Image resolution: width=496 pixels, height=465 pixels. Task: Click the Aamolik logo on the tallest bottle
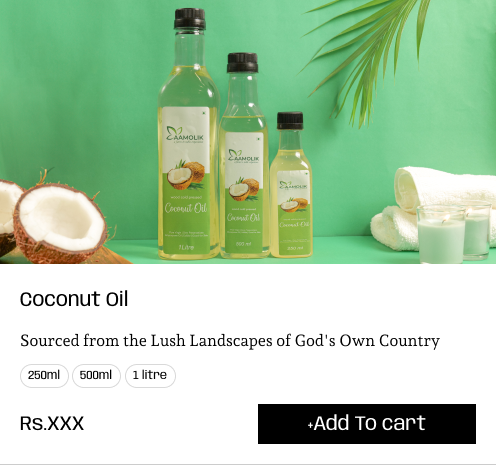pos(185,135)
